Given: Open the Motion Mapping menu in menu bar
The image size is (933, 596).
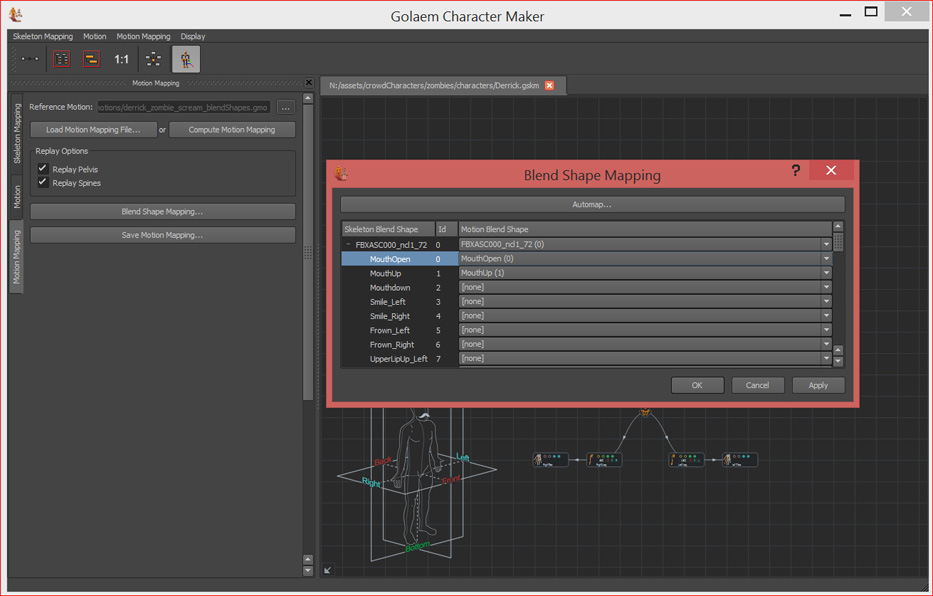Looking at the screenshot, I should point(143,36).
